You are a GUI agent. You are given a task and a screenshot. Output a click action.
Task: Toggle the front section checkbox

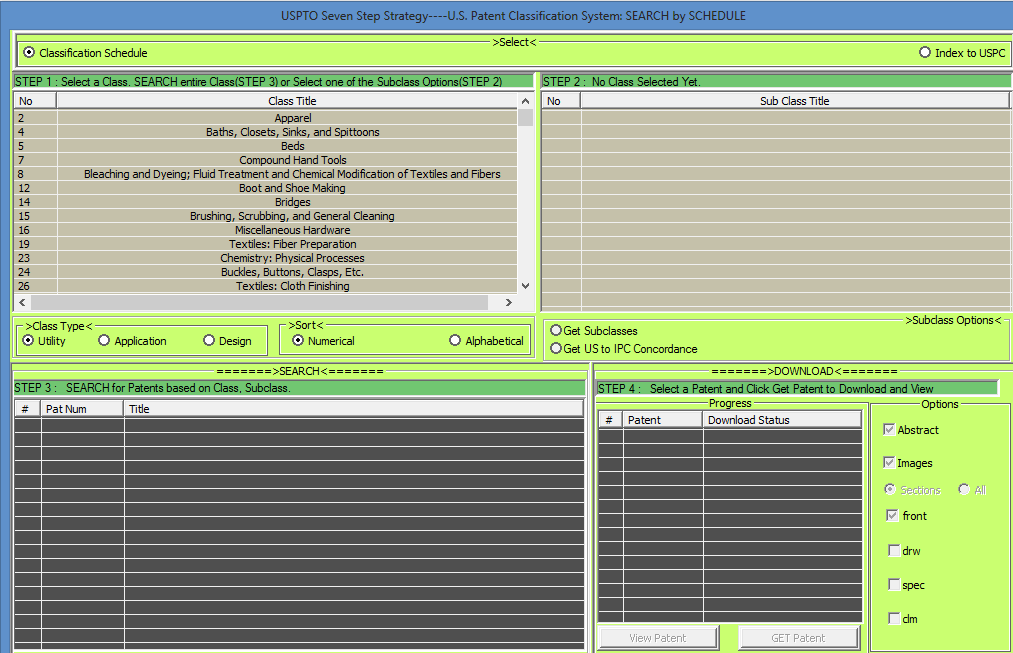tap(892, 515)
